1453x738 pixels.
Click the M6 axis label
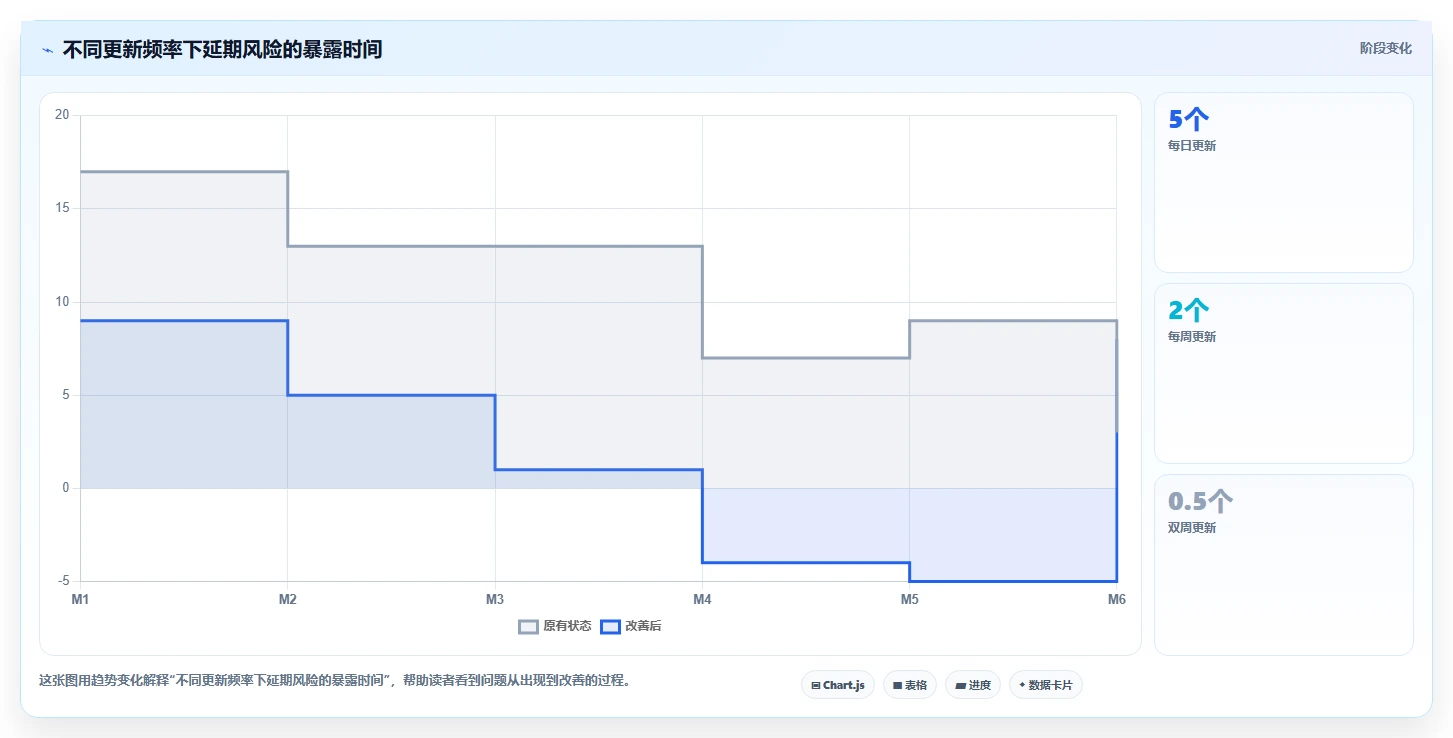[1116, 599]
